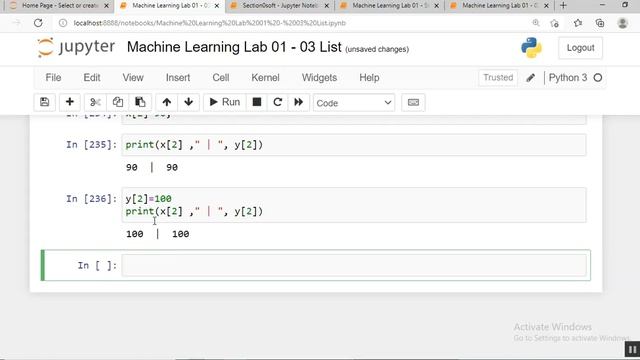Open the cell type Code dropdown
The height and width of the screenshot is (360, 640).
pos(354,103)
